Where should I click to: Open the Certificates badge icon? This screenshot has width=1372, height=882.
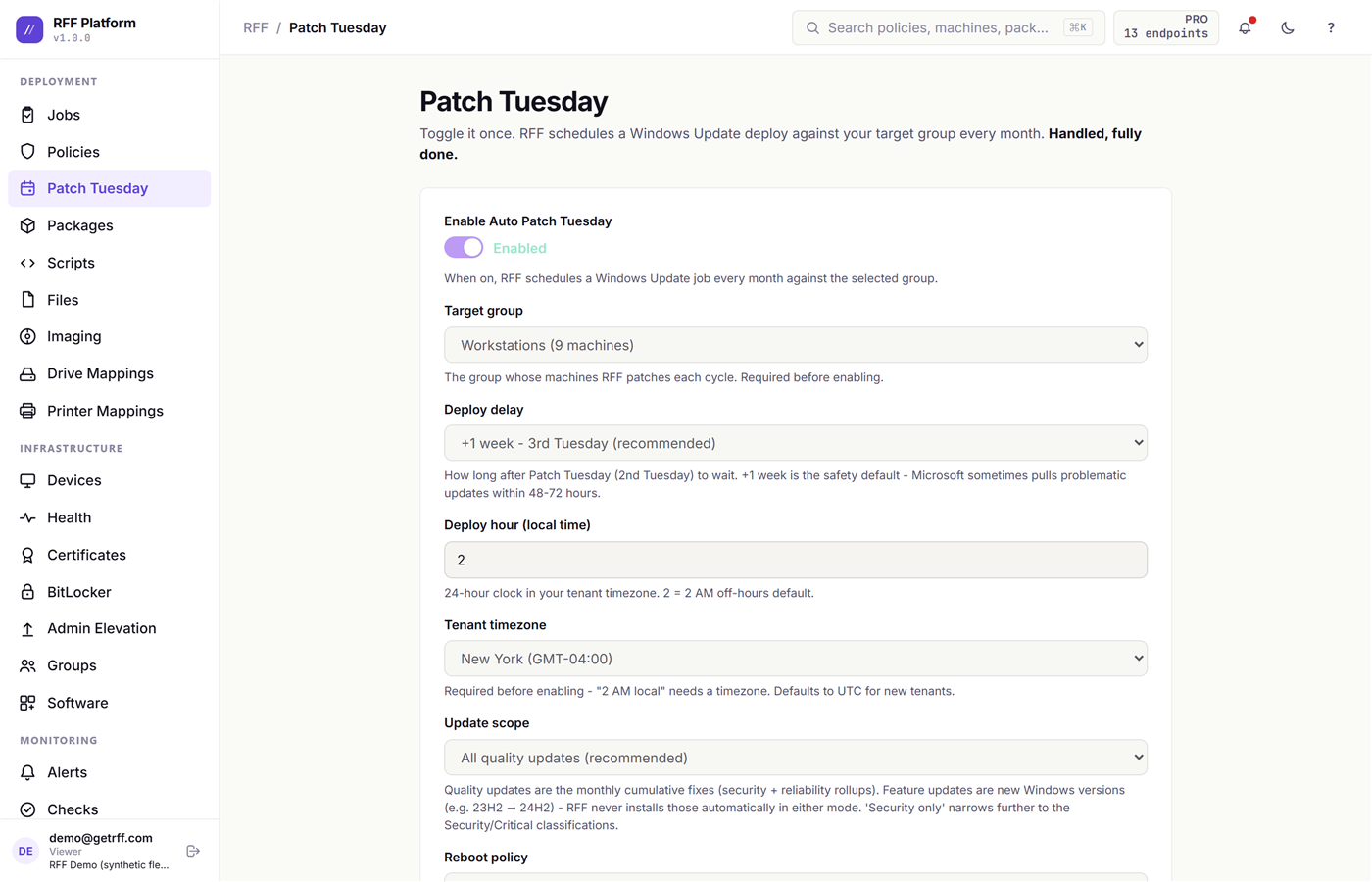pos(27,555)
